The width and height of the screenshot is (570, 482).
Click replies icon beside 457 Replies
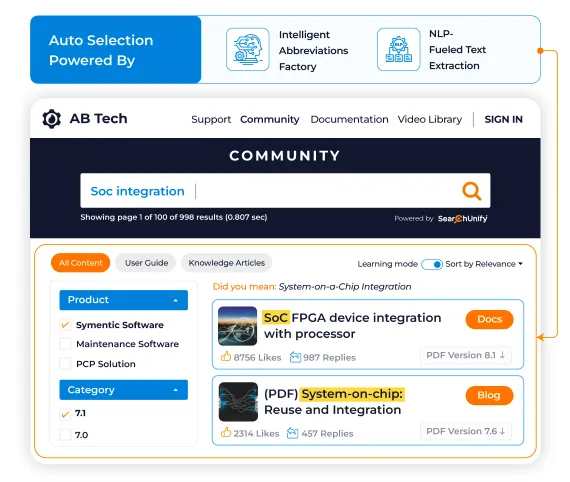pos(292,433)
